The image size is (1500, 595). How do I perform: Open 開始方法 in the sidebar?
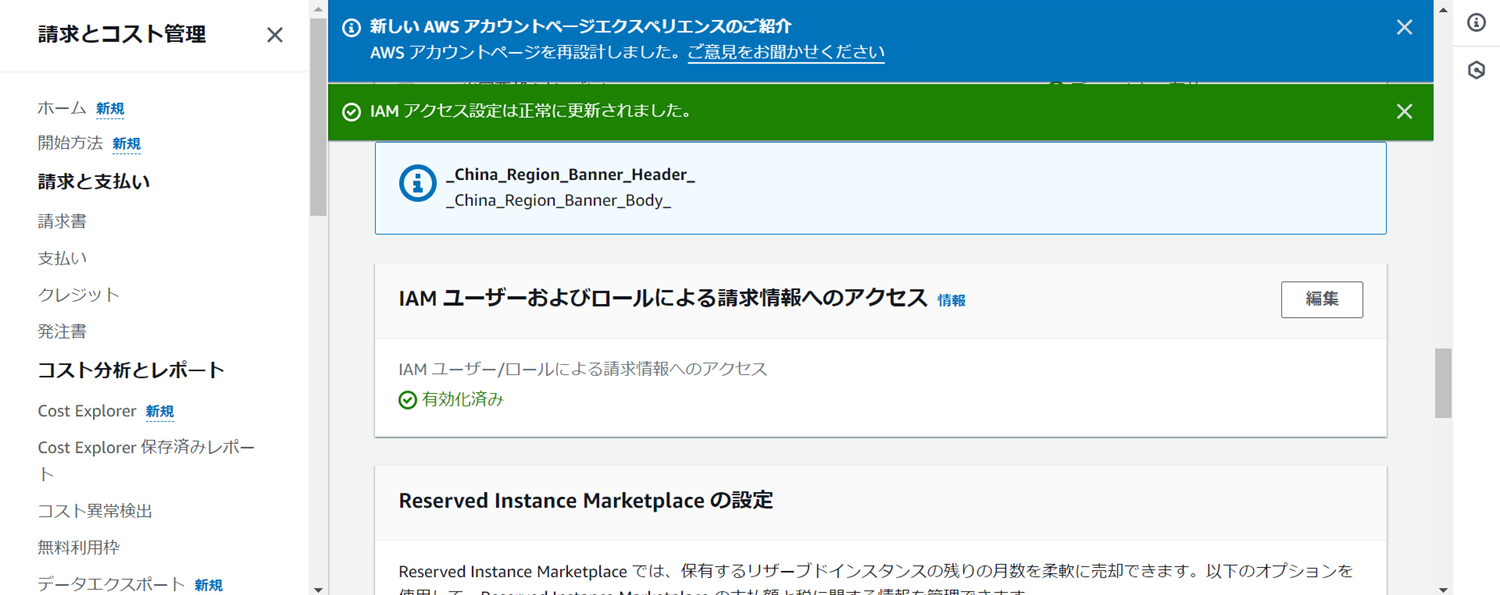point(70,143)
